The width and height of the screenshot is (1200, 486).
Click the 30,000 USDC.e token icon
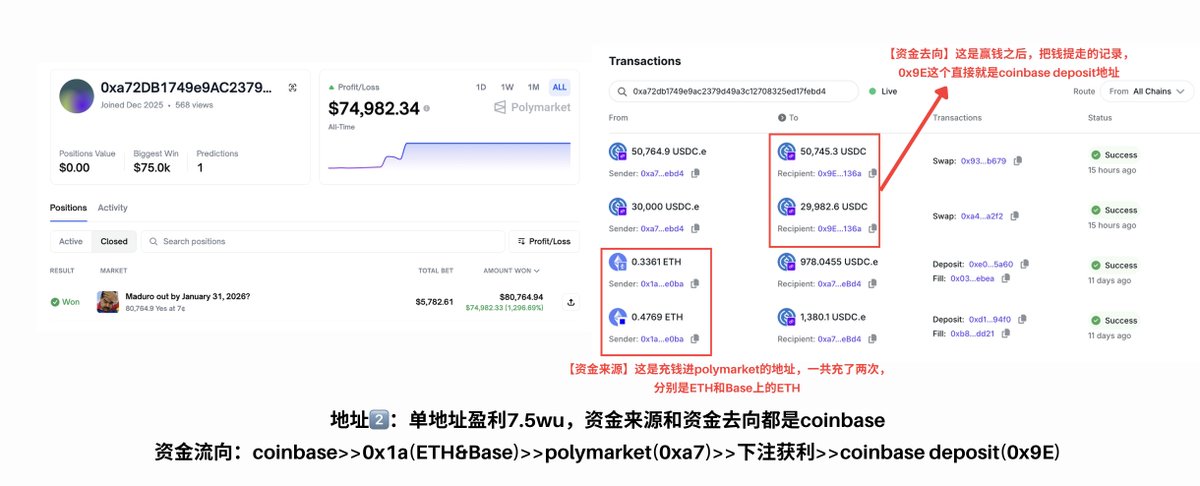pyautogui.click(x=618, y=207)
